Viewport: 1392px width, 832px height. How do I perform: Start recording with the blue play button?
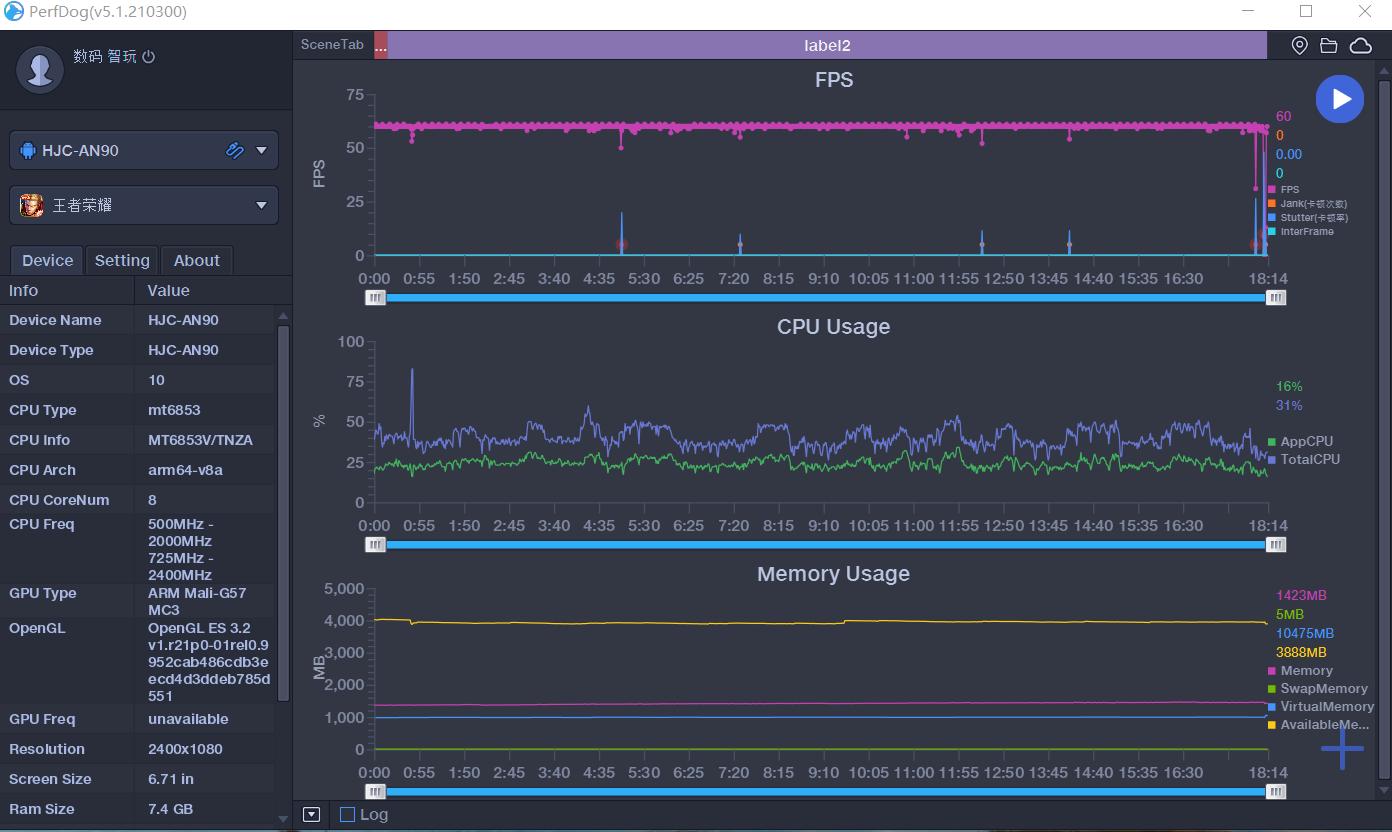[1340, 99]
